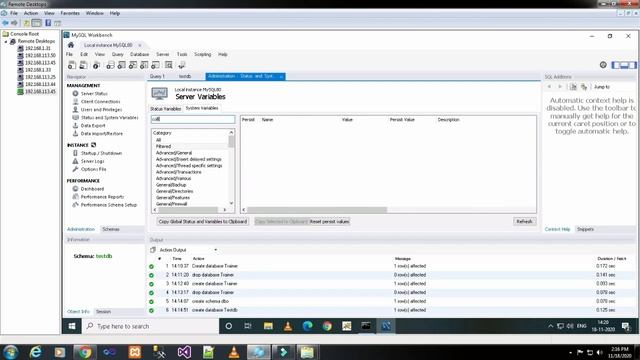Click the Type here to search box
The height and width of the screenshot is (360, 640).
click(x=150, y=326)
